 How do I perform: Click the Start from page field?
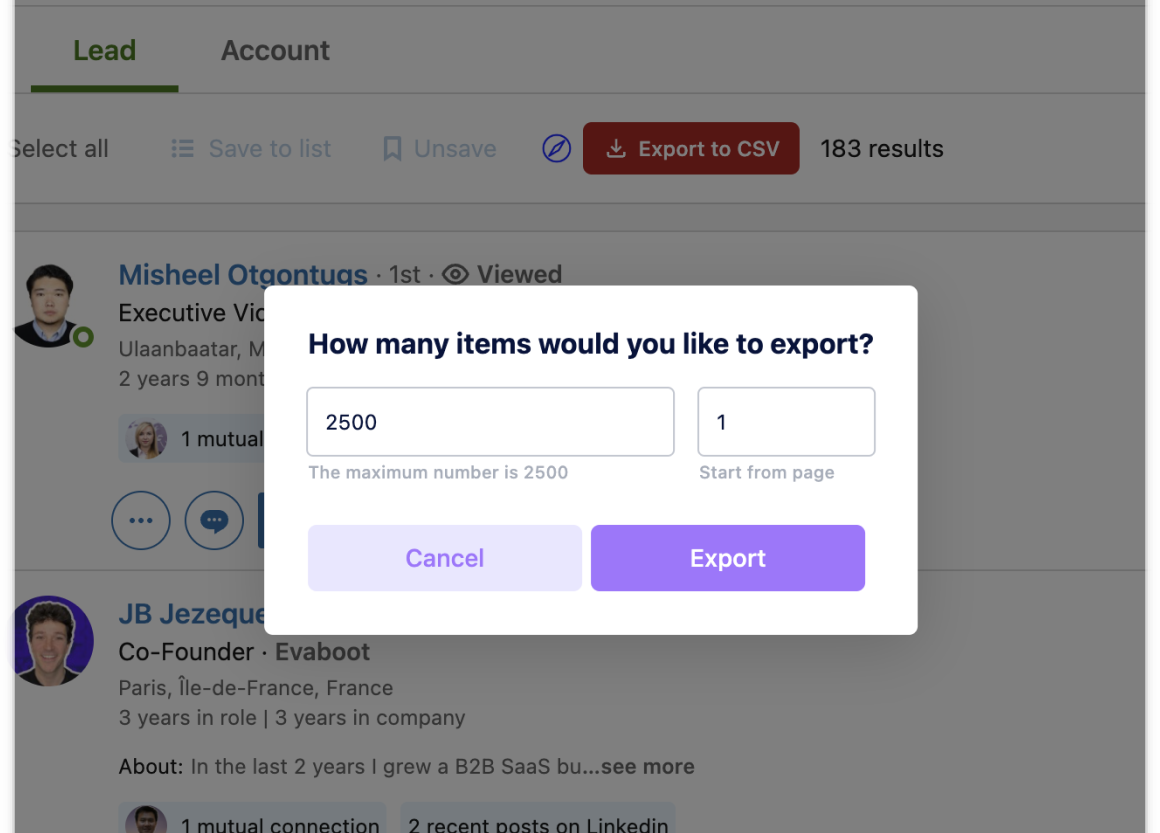(x=786, y=422)
